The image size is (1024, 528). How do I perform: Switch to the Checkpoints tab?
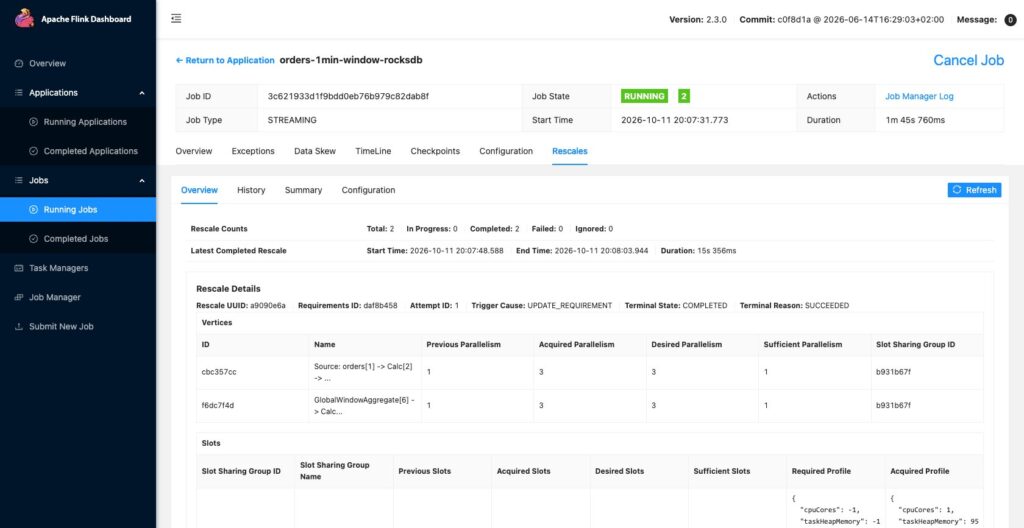[435, 151]
